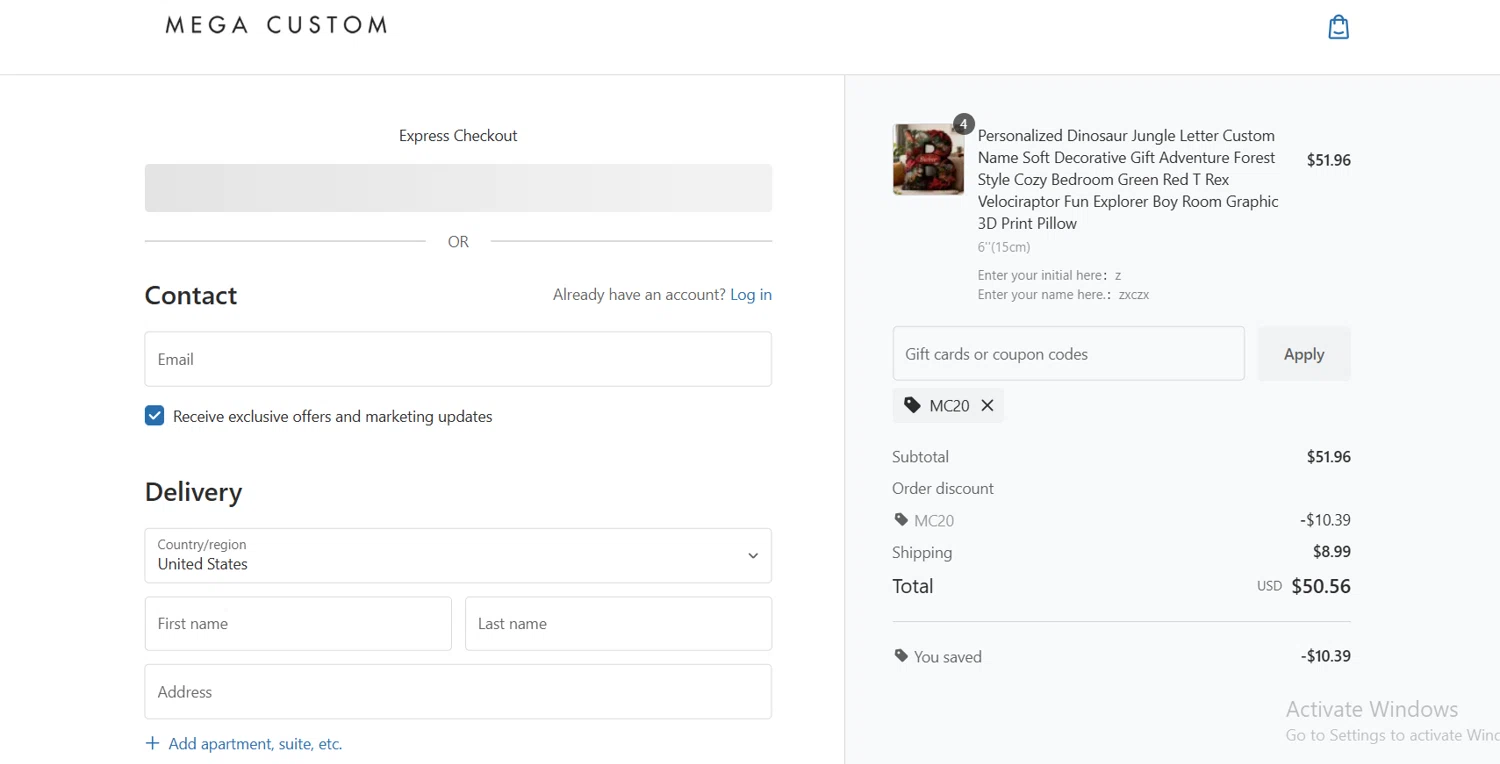Click the Log in link
The image size is (1500, 764).
[x=751, y=294]
